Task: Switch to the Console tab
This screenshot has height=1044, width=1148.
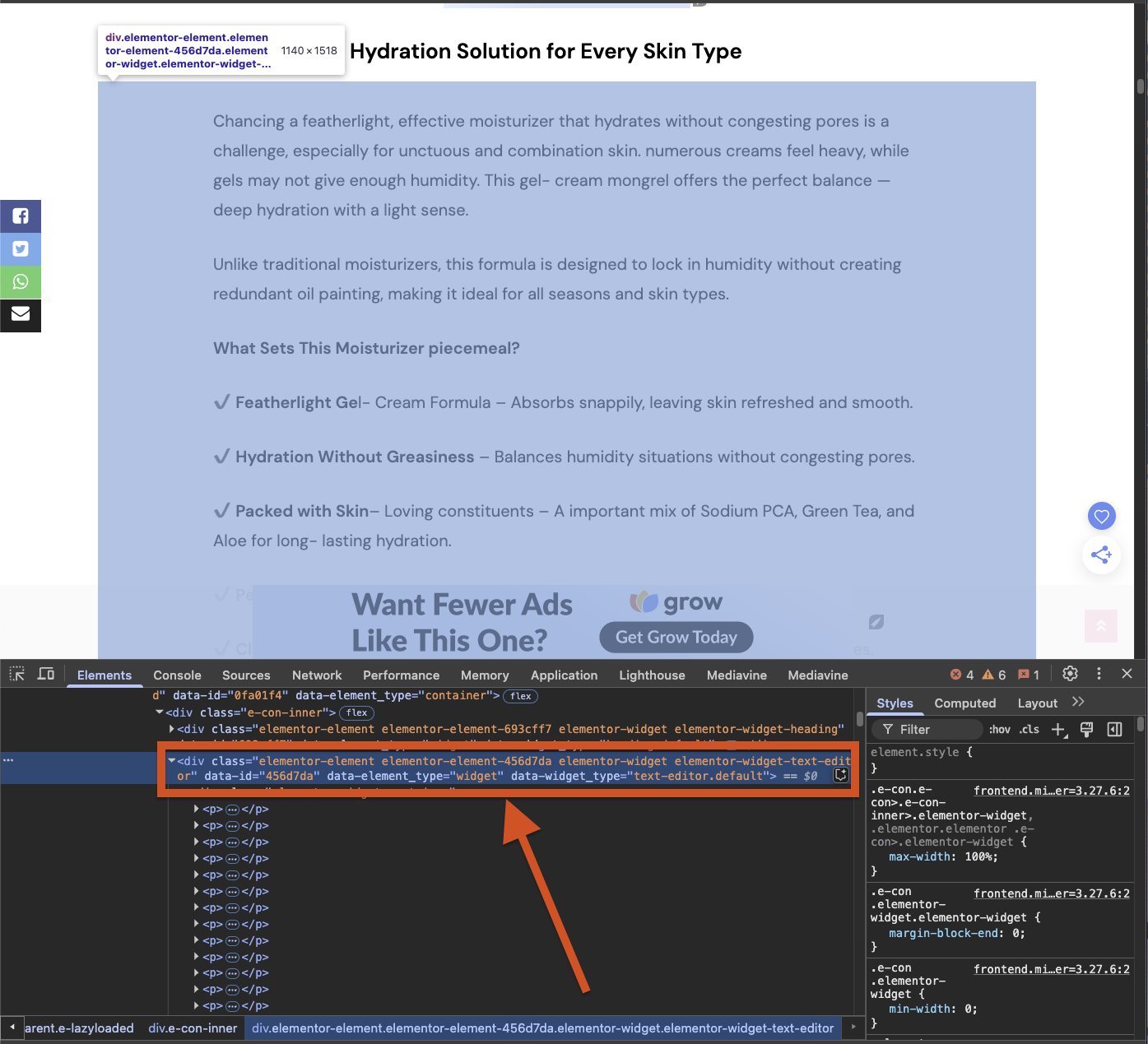Action: [x=177, y=675]
